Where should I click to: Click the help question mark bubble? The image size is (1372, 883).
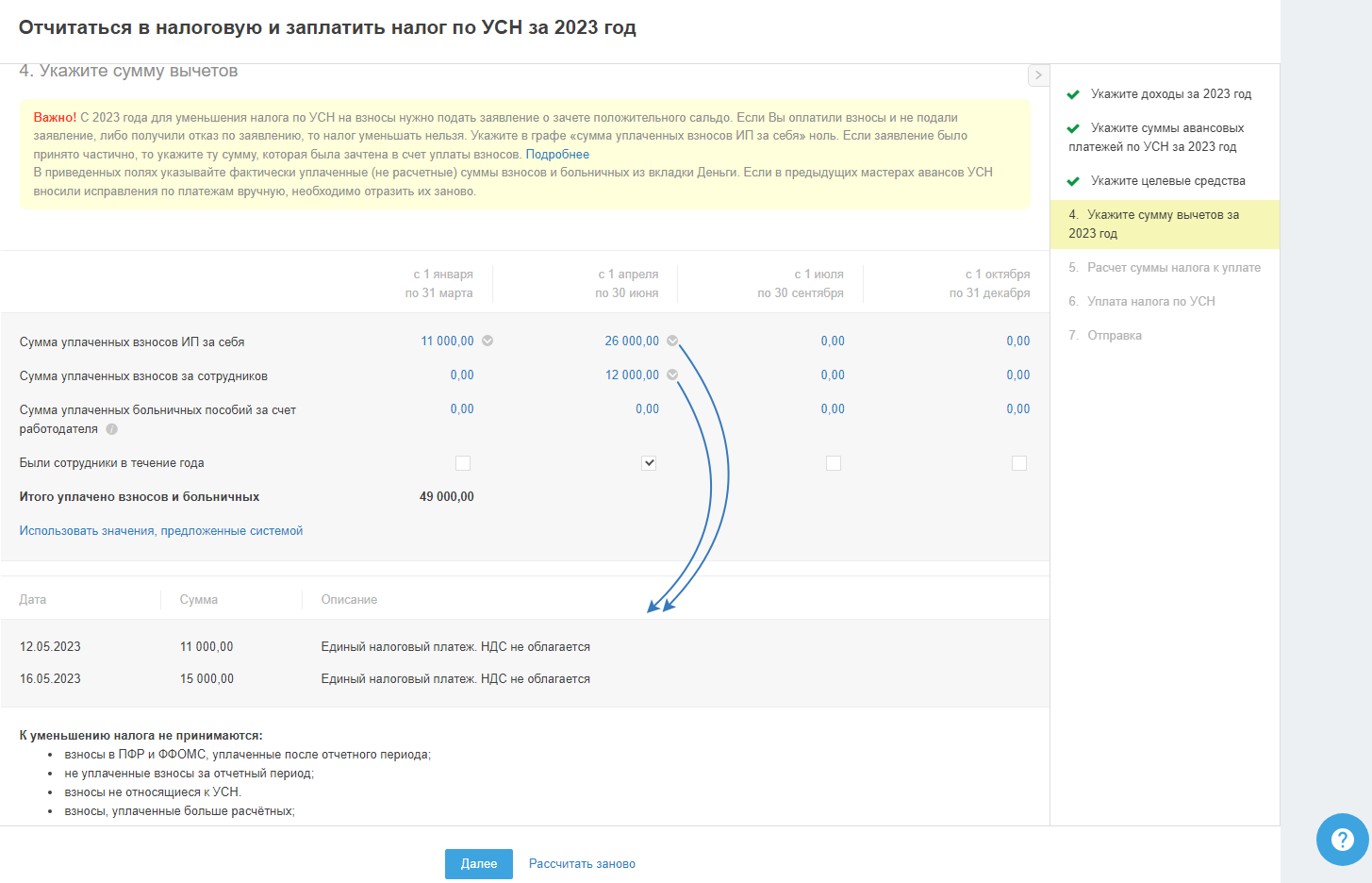(x=1342, y=839)
